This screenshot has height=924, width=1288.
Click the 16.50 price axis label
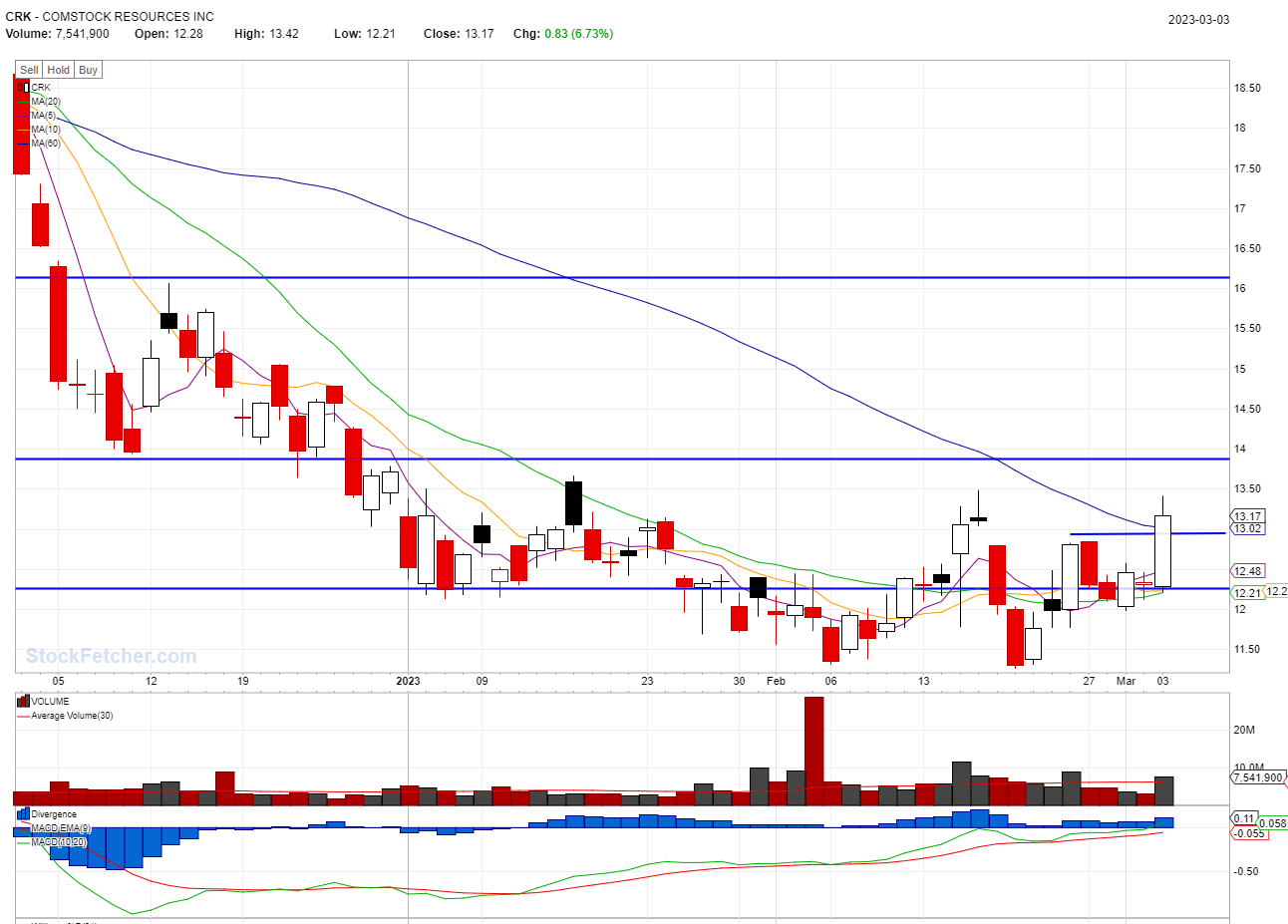[x=1247, y=248]
